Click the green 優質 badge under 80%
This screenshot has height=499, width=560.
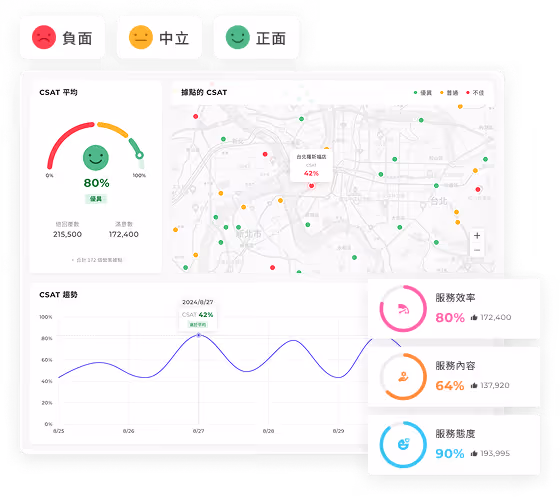tap(96, 199)
